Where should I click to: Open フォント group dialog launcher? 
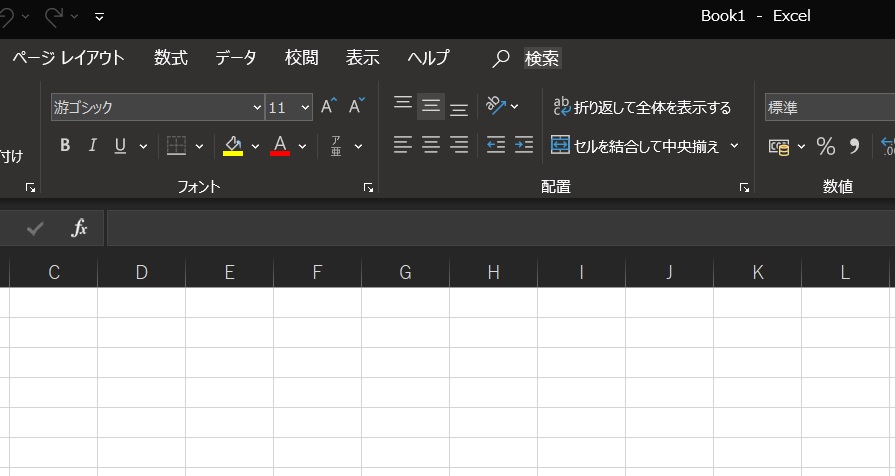pyautogui.click(x=369, y=188)
